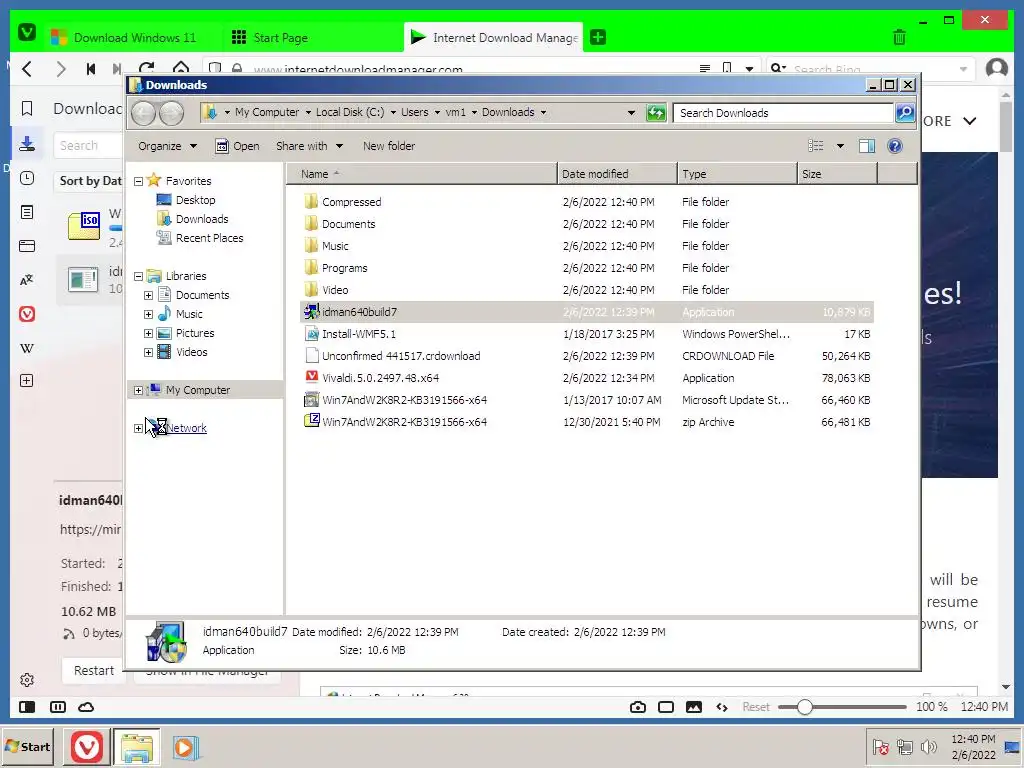Click Reset zoom in status bar
1024x768 pixels.
point(756,707)
